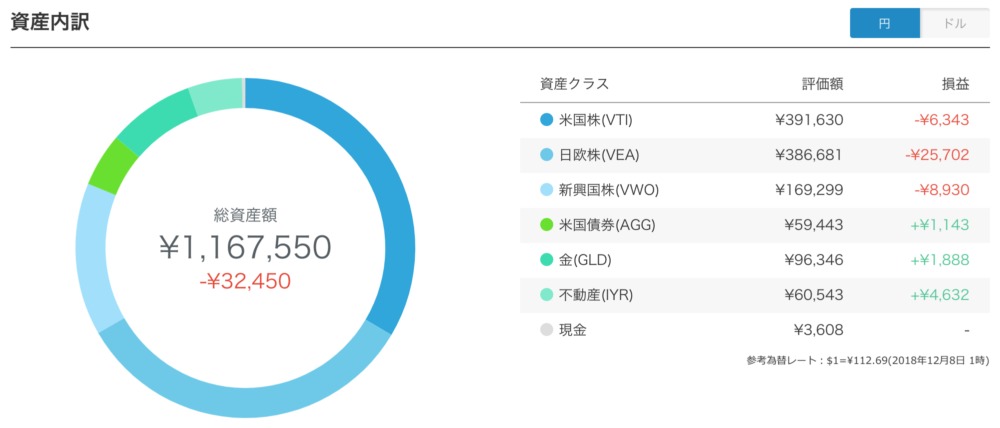The width and height of the screenshot is (1000, 428).
Task: Click the teal dot beside 金(GLD)
Action: 547,260
